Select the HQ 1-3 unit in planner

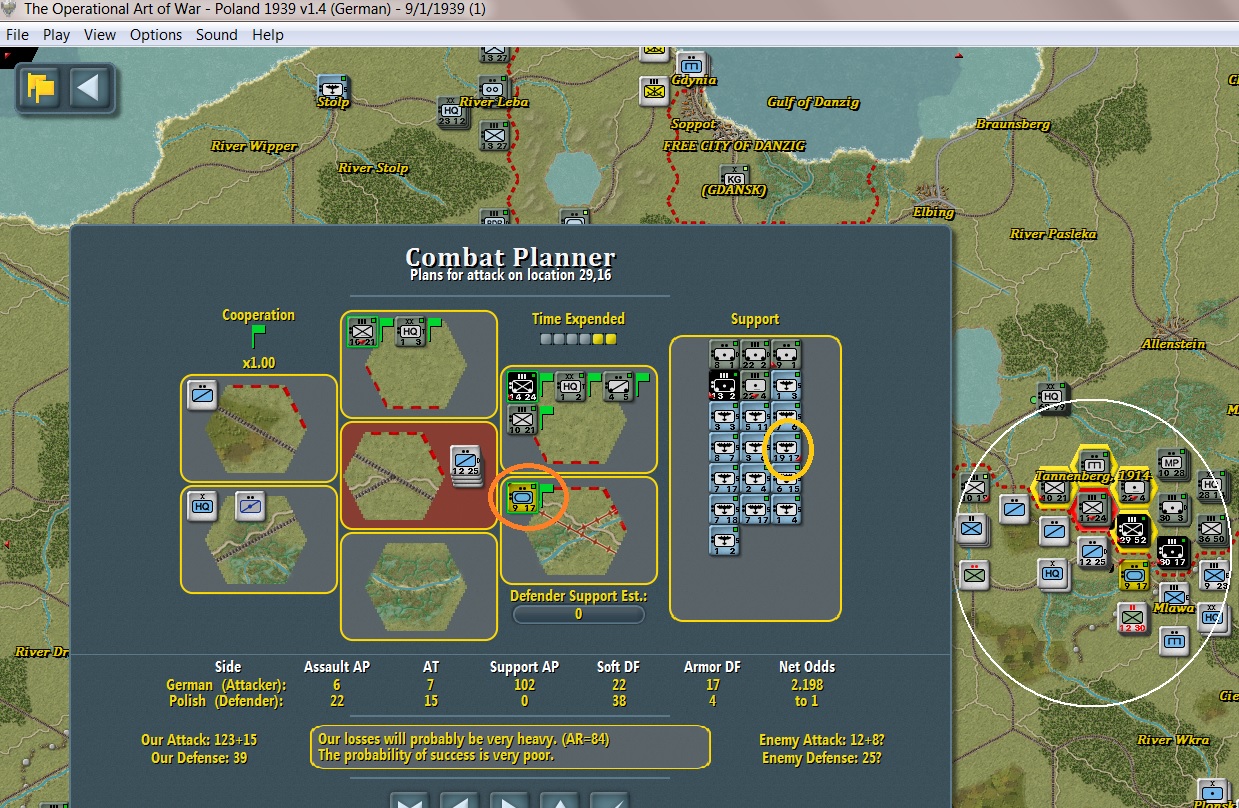pyautogui.click(x=410, y=331)
